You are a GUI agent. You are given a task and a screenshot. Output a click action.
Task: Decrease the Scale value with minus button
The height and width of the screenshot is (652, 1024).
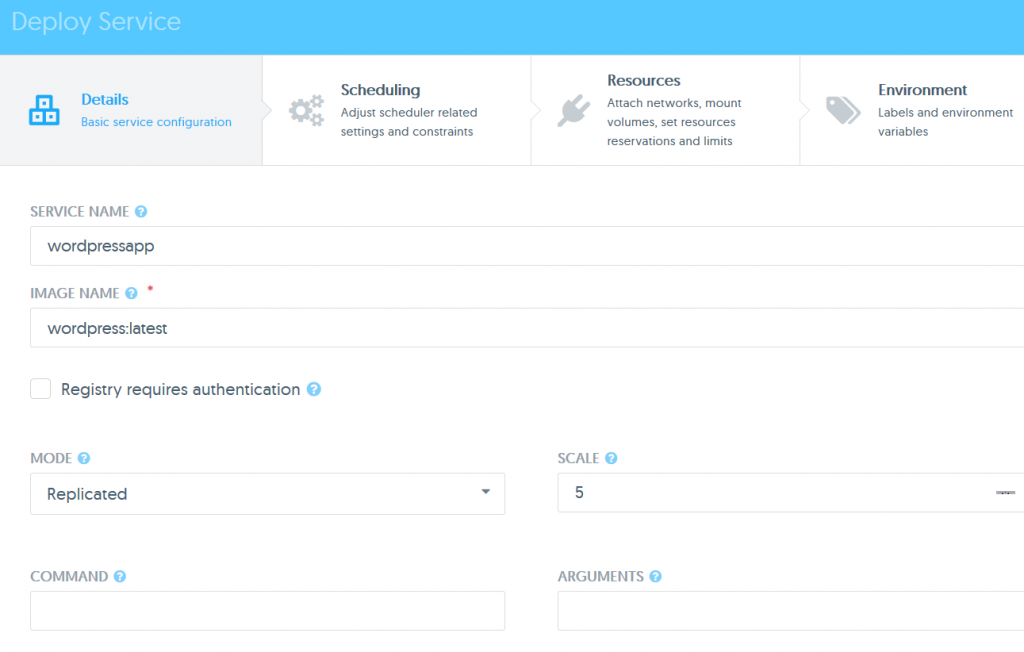(x=1005, y=493)
